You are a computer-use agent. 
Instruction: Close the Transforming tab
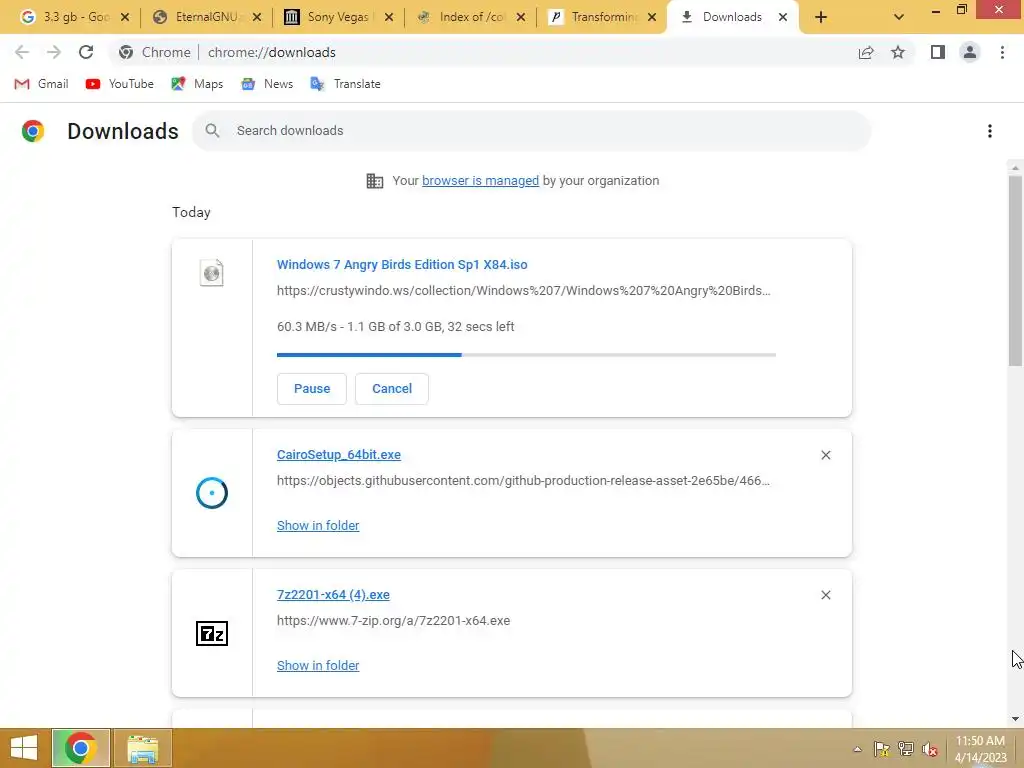[652, 18]
